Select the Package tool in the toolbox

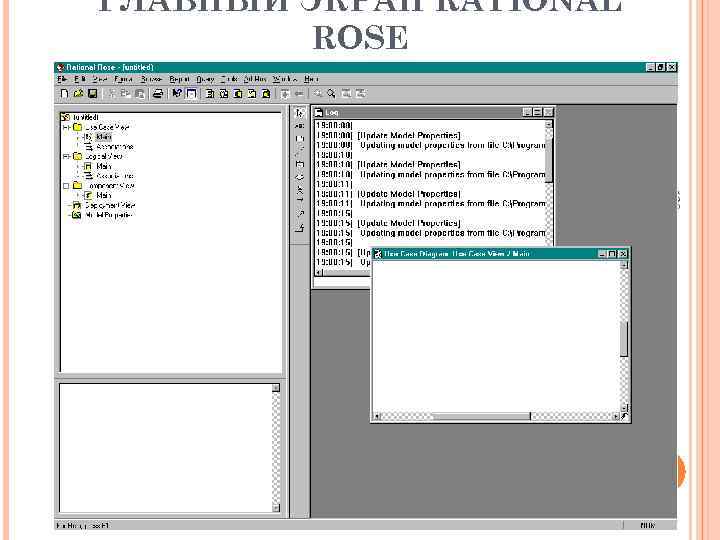point(299,164)
